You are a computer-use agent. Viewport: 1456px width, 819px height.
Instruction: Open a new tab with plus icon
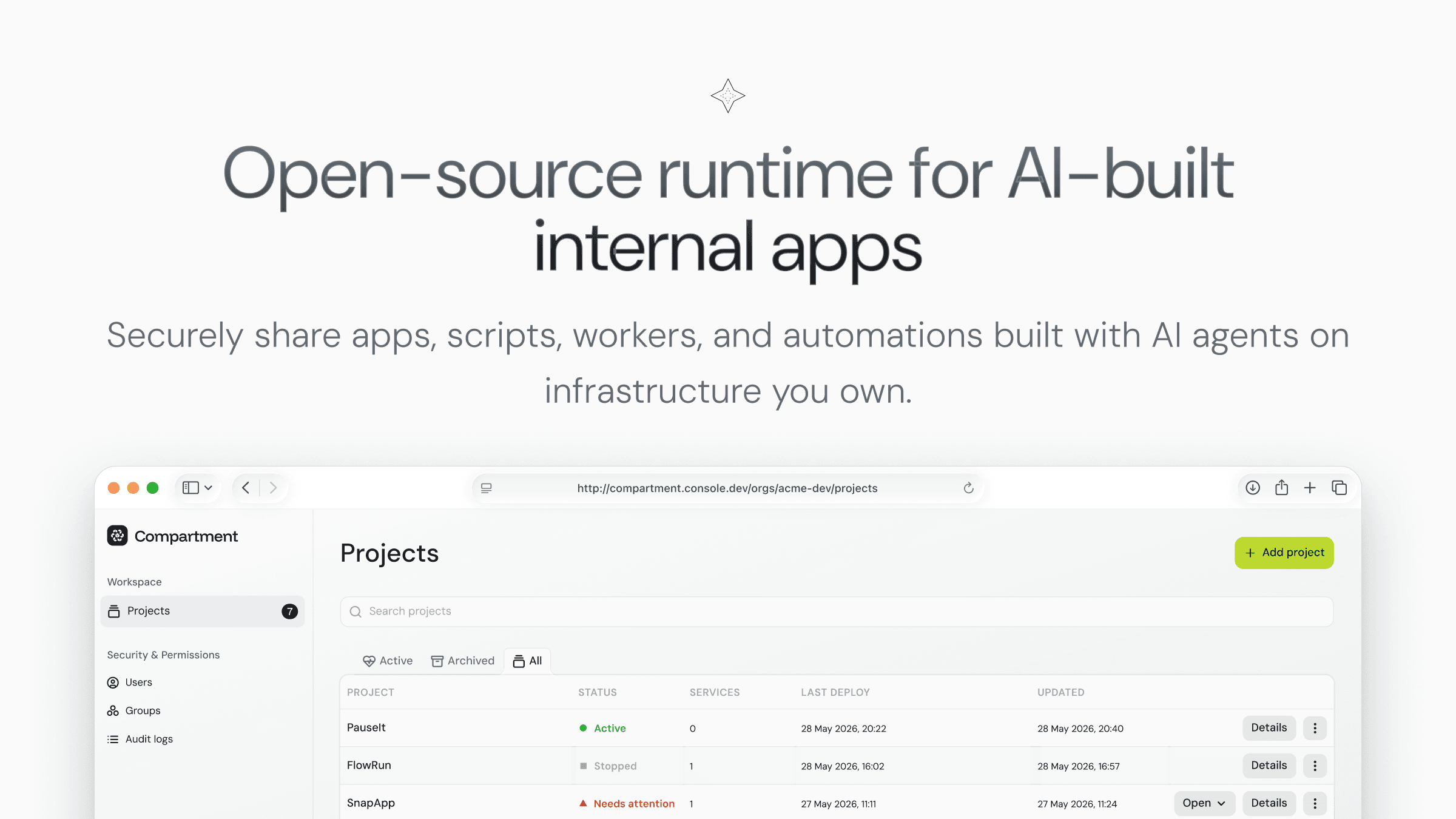coord(1310,488)
